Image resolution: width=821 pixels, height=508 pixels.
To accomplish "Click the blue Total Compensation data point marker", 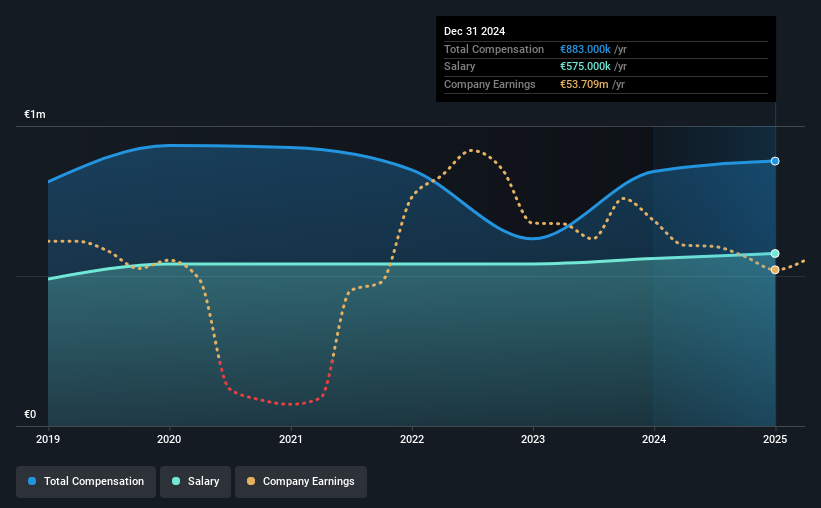I will coord(775,161).
